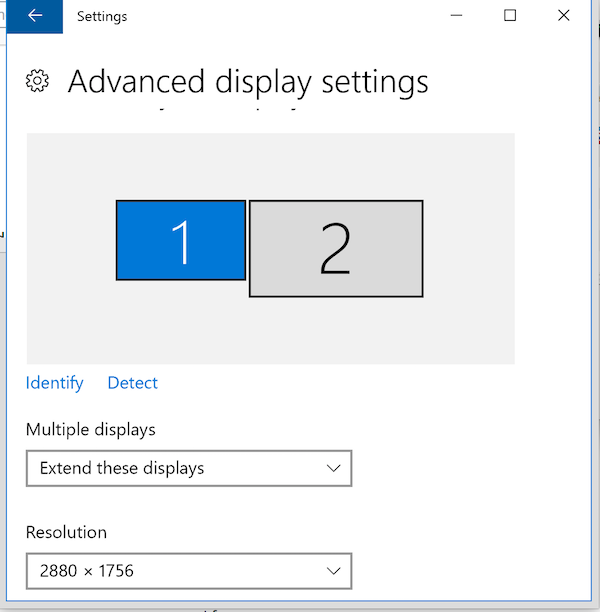Open the Multiple displays dropdown
The width and height of the screenshot is (600, 612).
[x=189, y=468]
